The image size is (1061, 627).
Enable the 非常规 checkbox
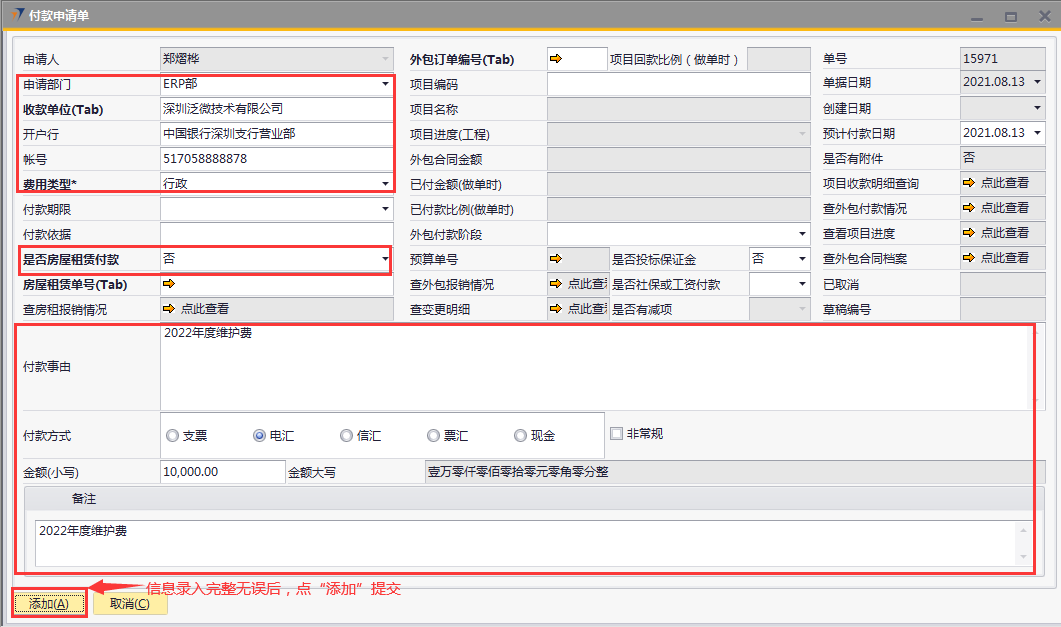tap(617, 433)
